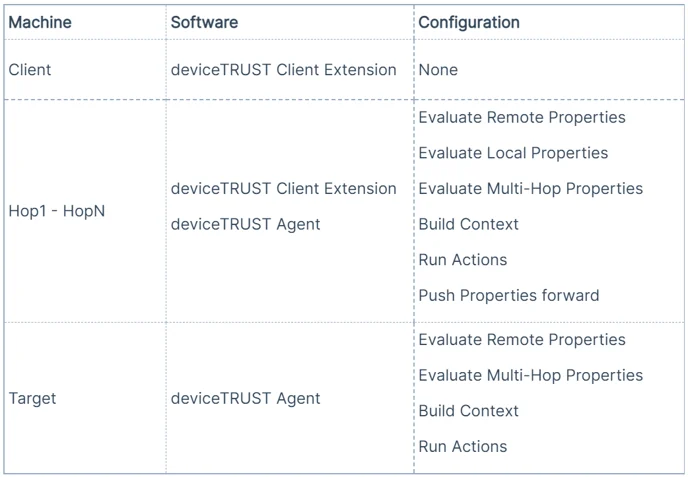688x477 pixels.
Task: Click the Target machine cell
Action: pos(32,398)
